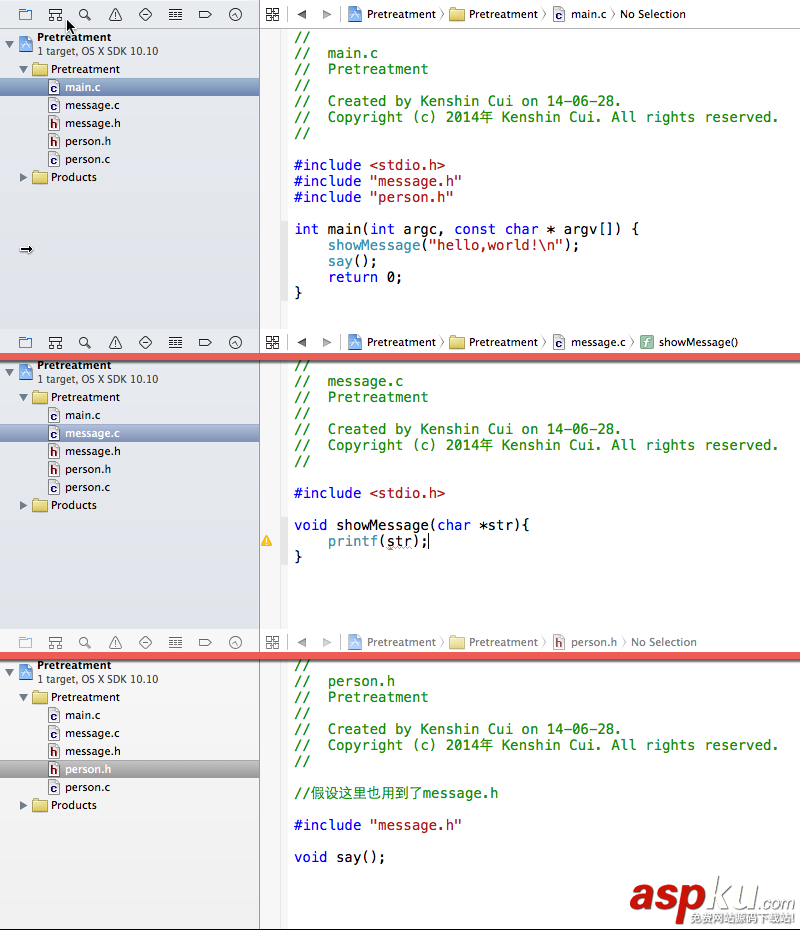Open Project navigator in middle panel
The height and width of the screenshot is (930, 800).
[x=26, y=342]
